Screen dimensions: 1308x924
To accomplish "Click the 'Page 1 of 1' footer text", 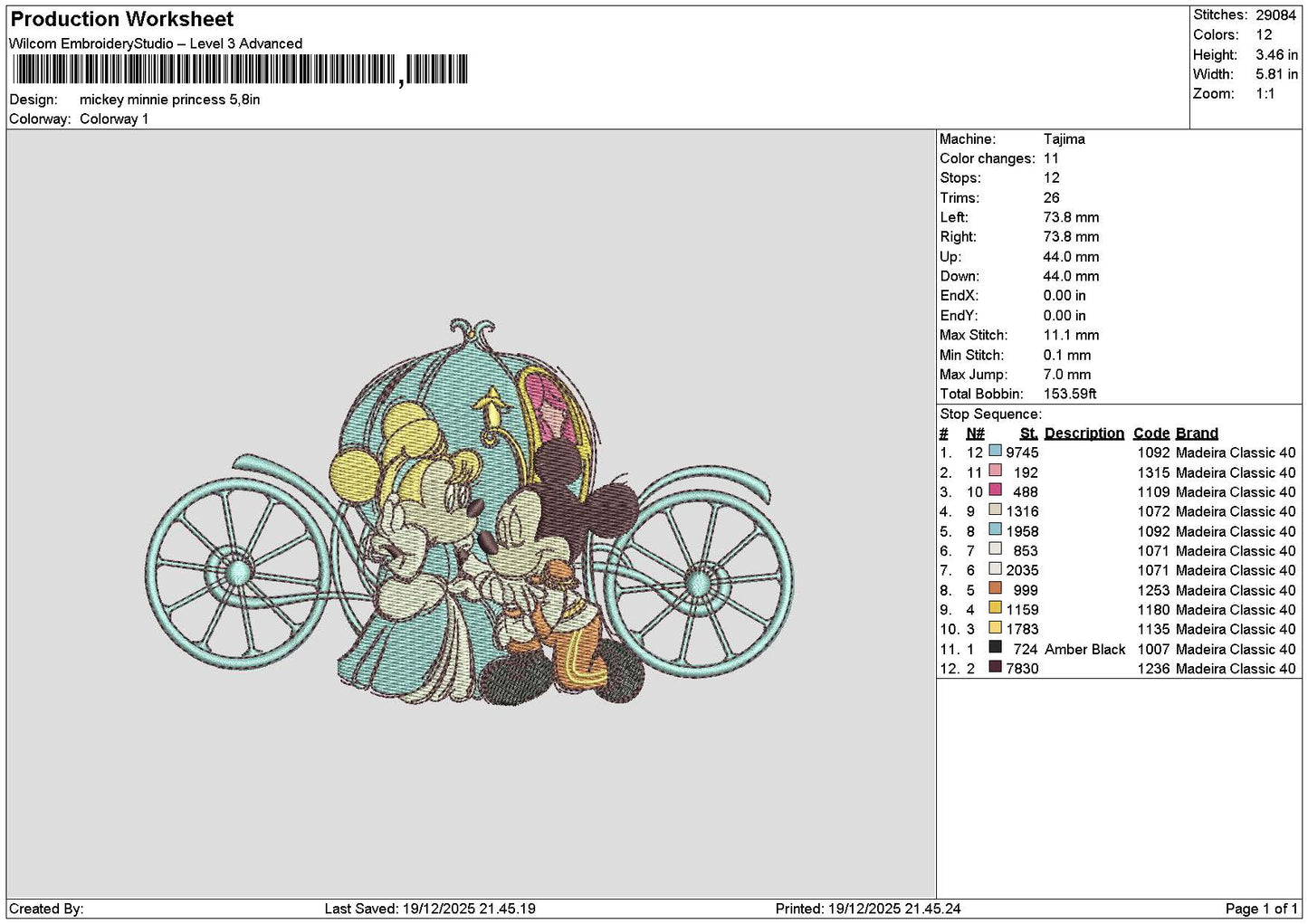I will point(1262,909).
